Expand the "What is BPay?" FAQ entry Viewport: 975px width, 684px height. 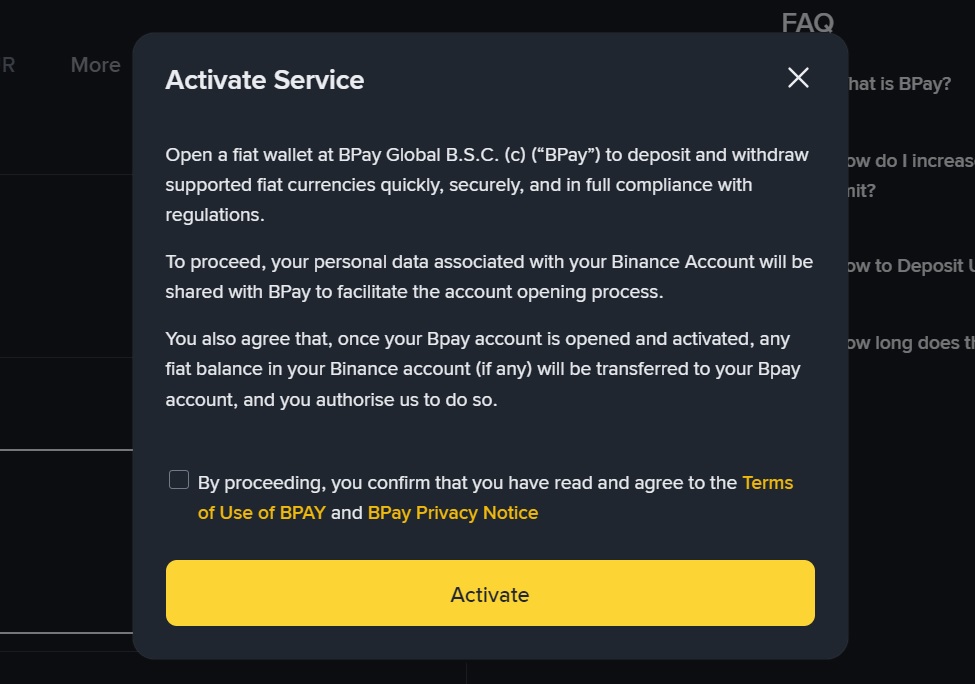click(x=899, y=84)
